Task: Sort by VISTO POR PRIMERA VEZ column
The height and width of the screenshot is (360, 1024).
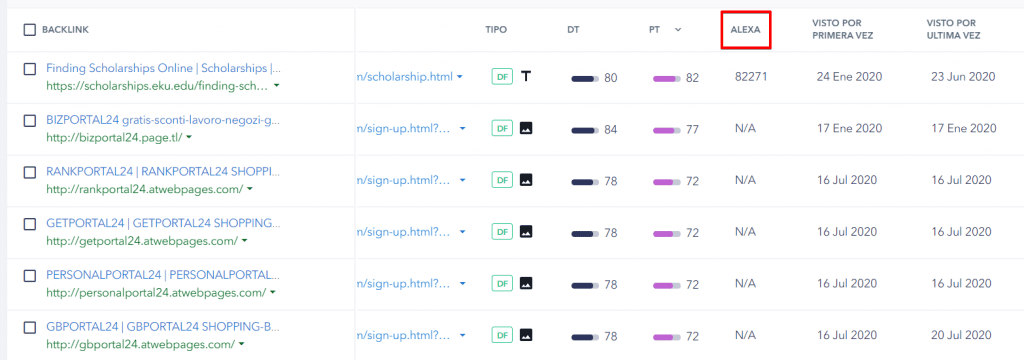Action: coord(842,29)
